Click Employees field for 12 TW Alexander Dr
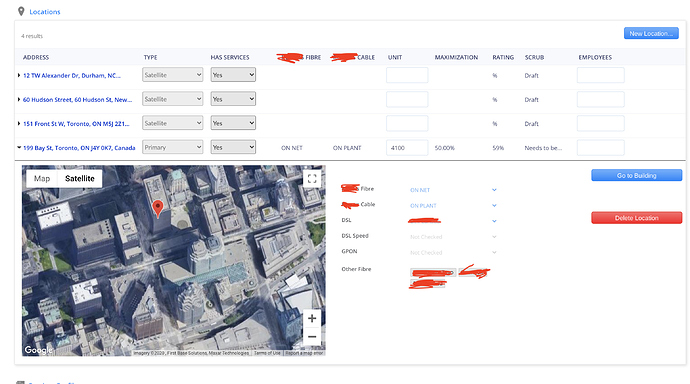The height and width of the screenshot is (384, 690). (x=601, y=75)
